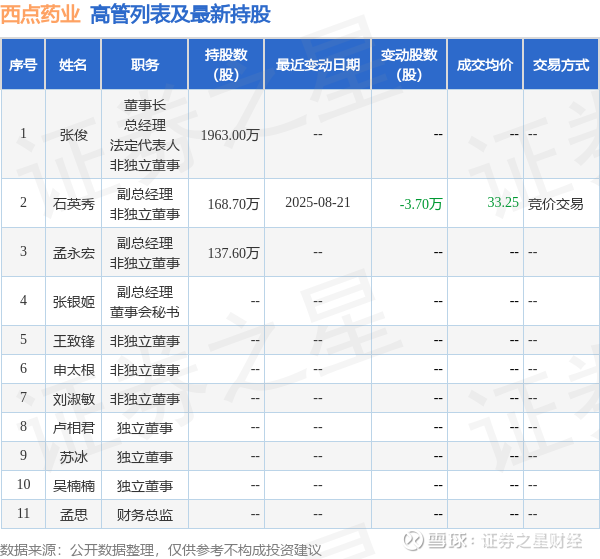600x559 pixels.
Task: Click row number 10
Action: (x=23, y=484)
